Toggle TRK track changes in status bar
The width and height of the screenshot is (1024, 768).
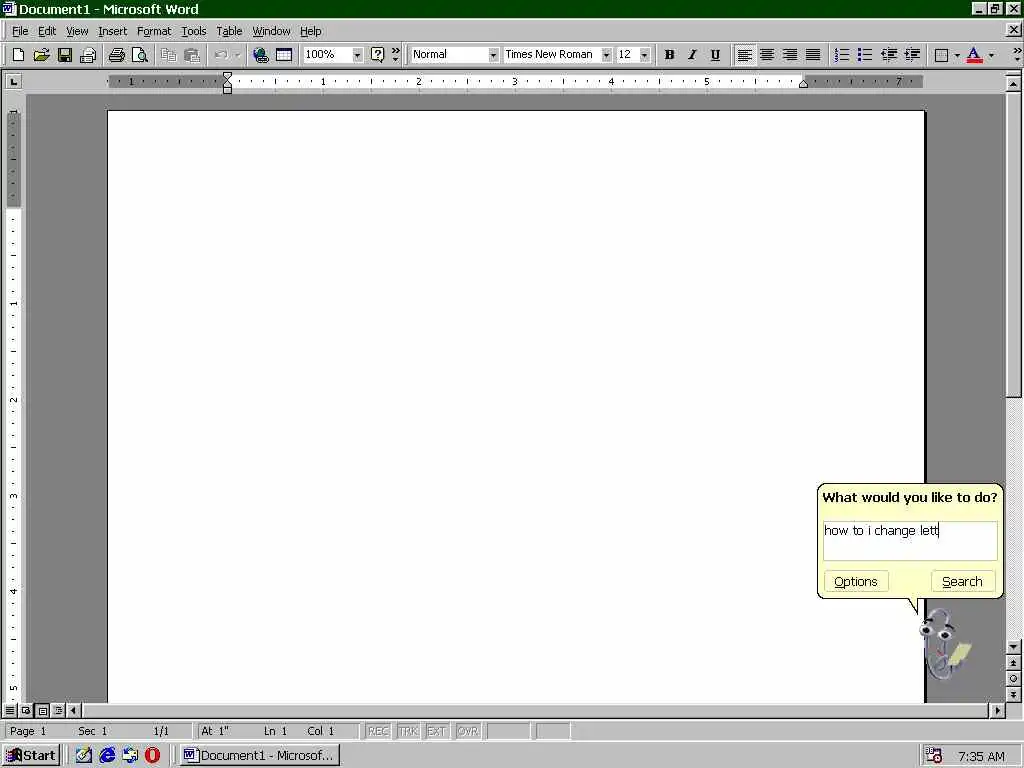[x=408, y=731]
